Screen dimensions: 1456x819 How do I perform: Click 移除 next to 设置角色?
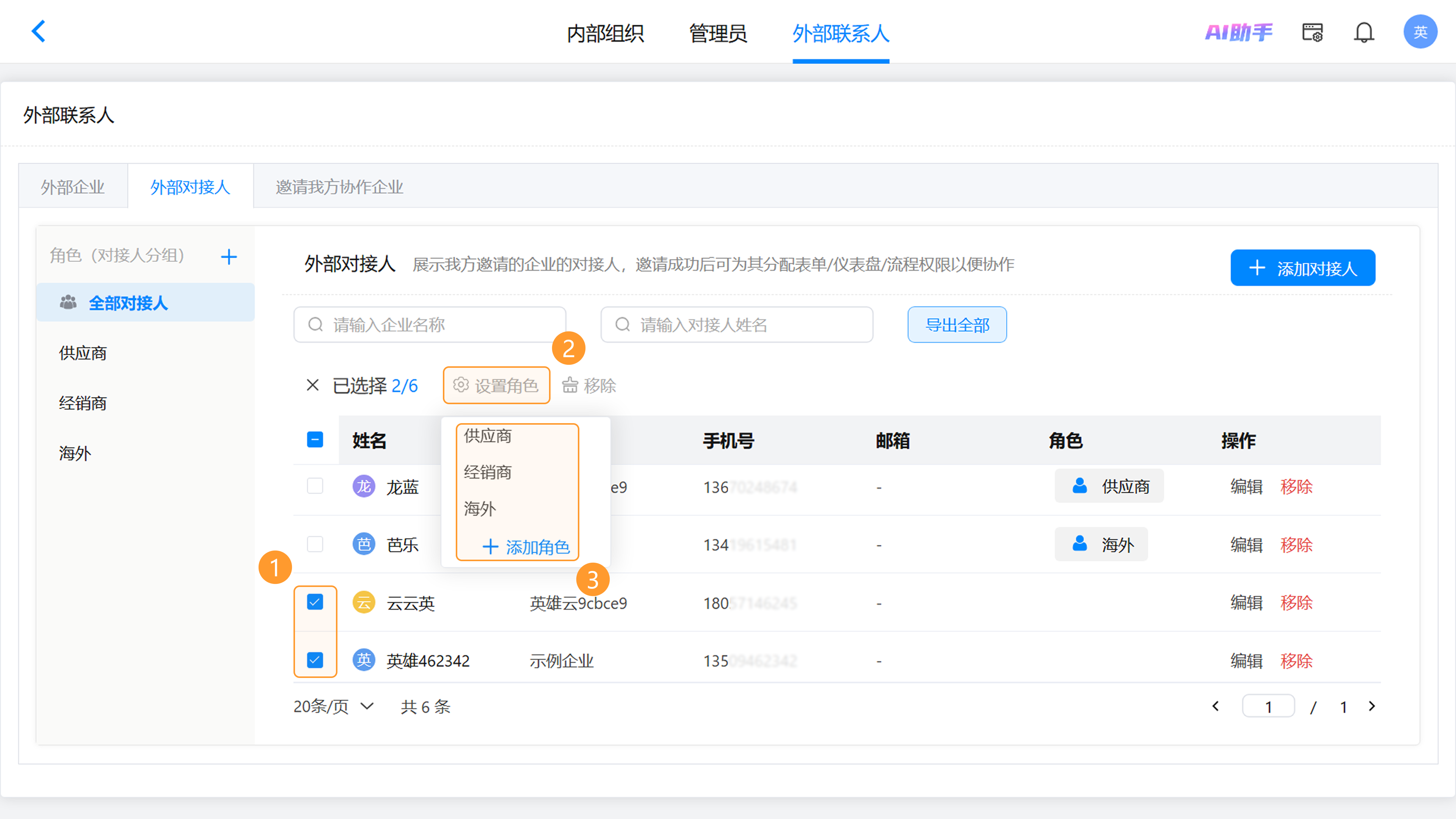tap(589, 386)
